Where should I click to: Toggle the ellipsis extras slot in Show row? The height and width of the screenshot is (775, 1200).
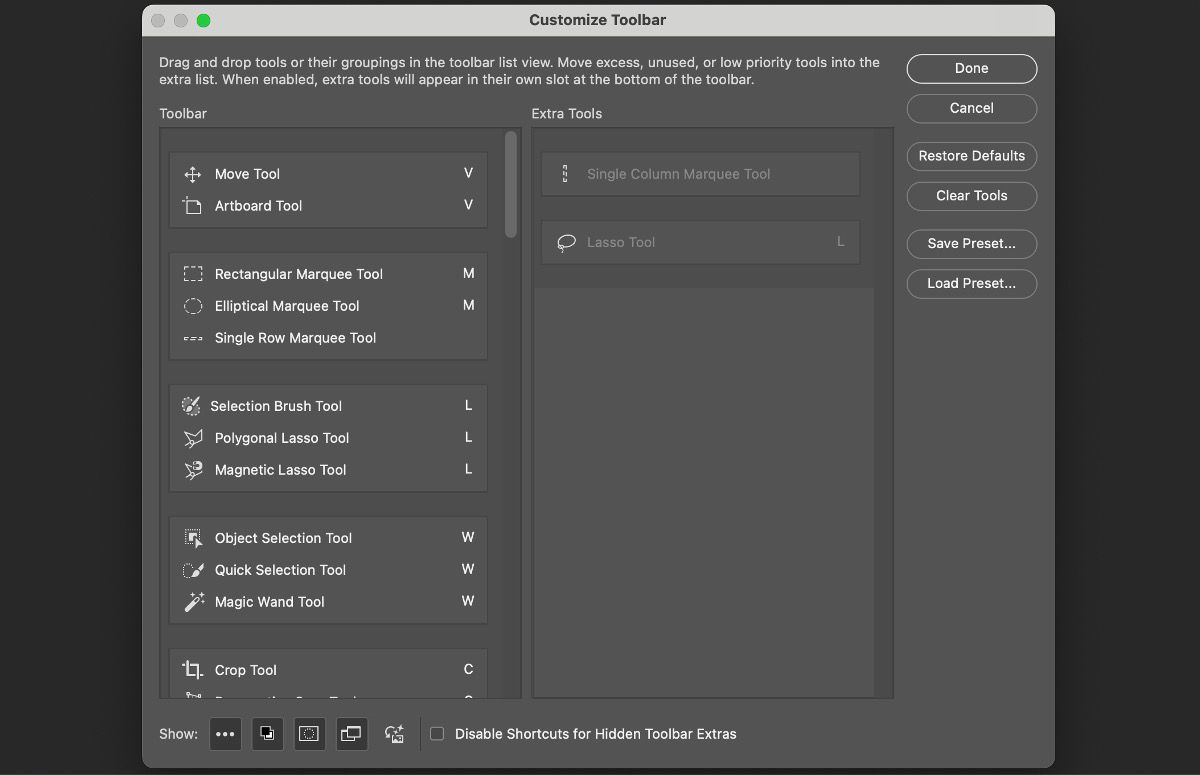click(x=225, y=734)
